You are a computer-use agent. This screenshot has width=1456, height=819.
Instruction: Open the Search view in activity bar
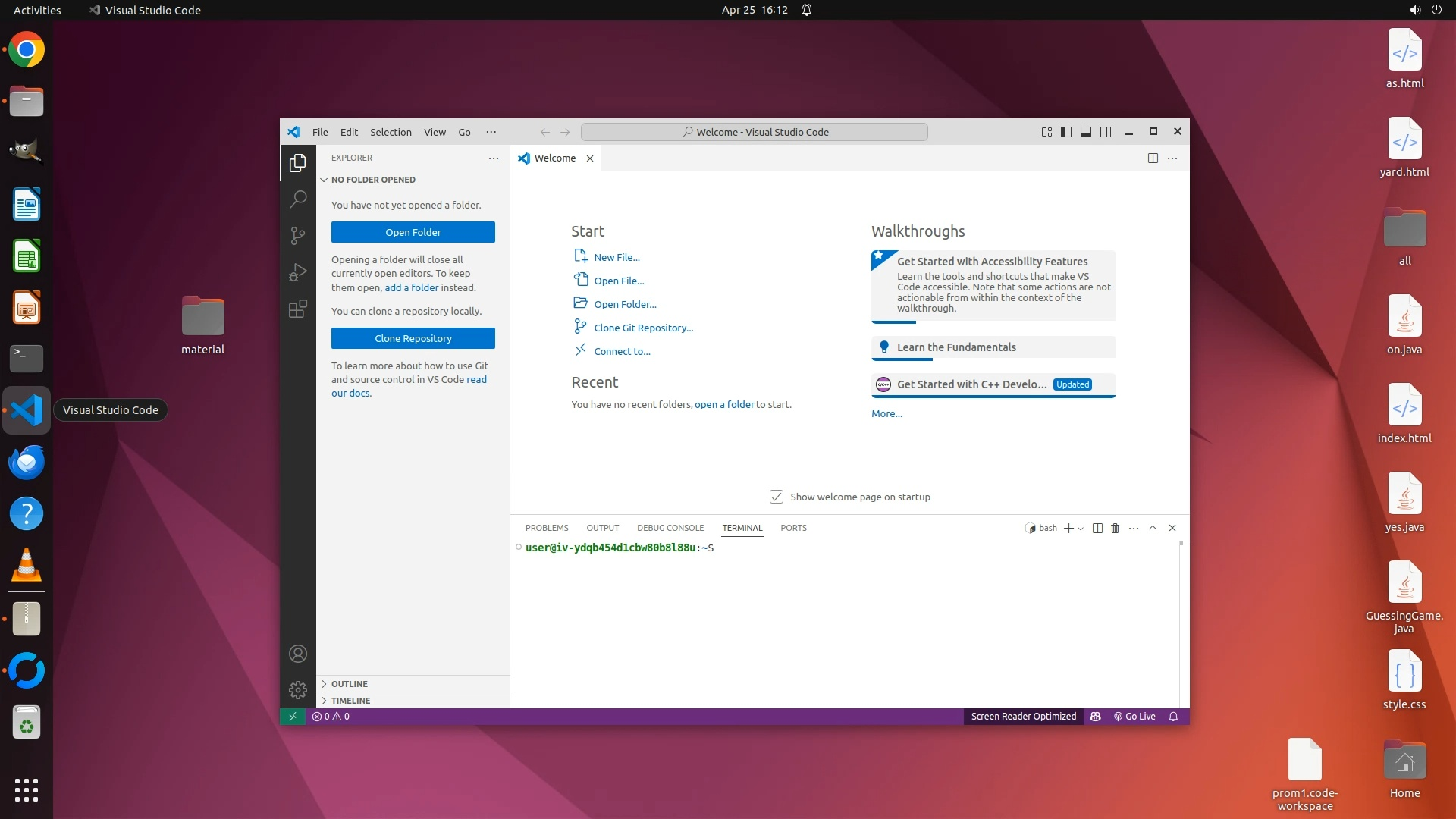298,199
